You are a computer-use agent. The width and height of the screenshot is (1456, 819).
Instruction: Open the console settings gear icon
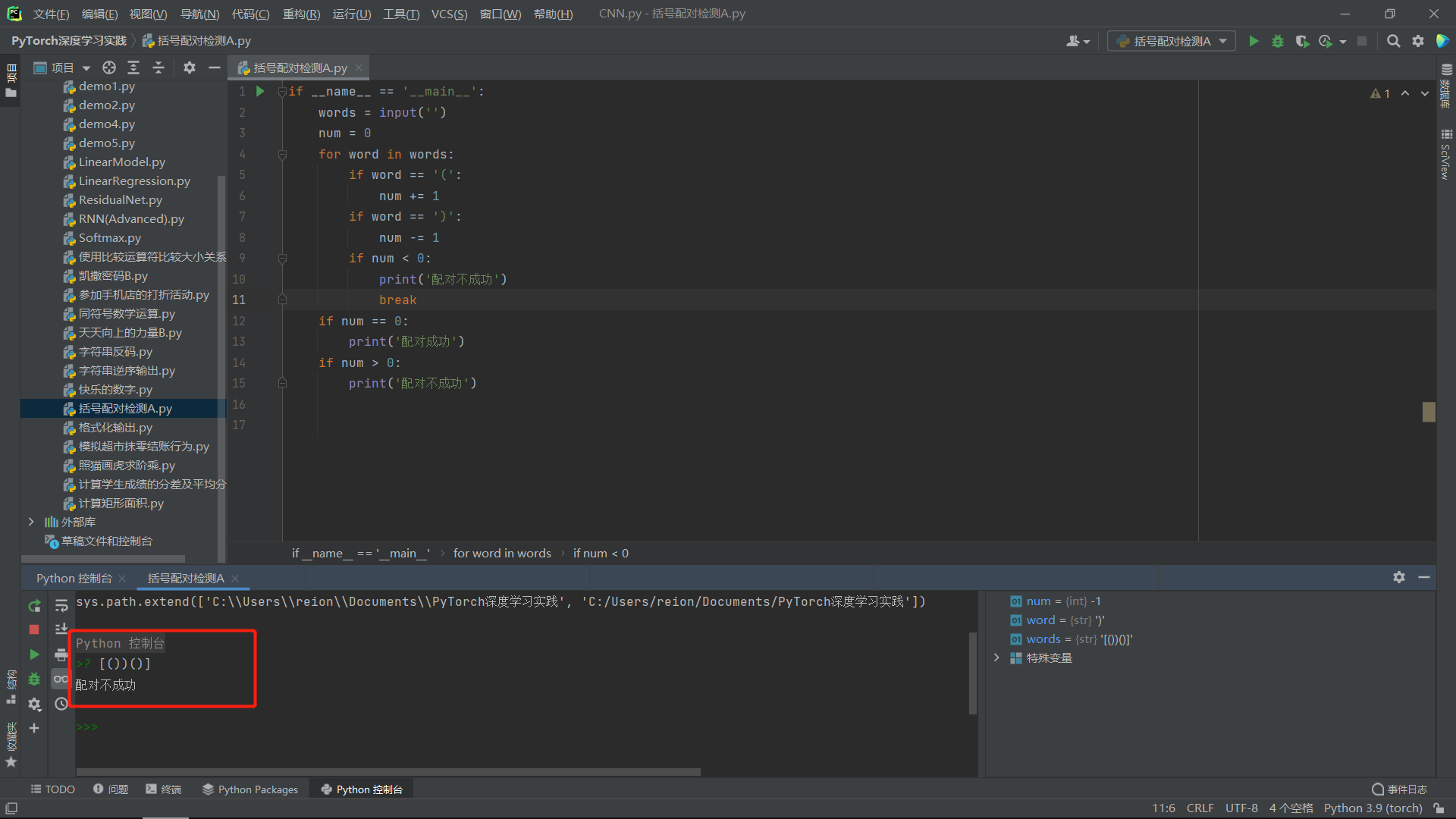[x=34, y=704]
